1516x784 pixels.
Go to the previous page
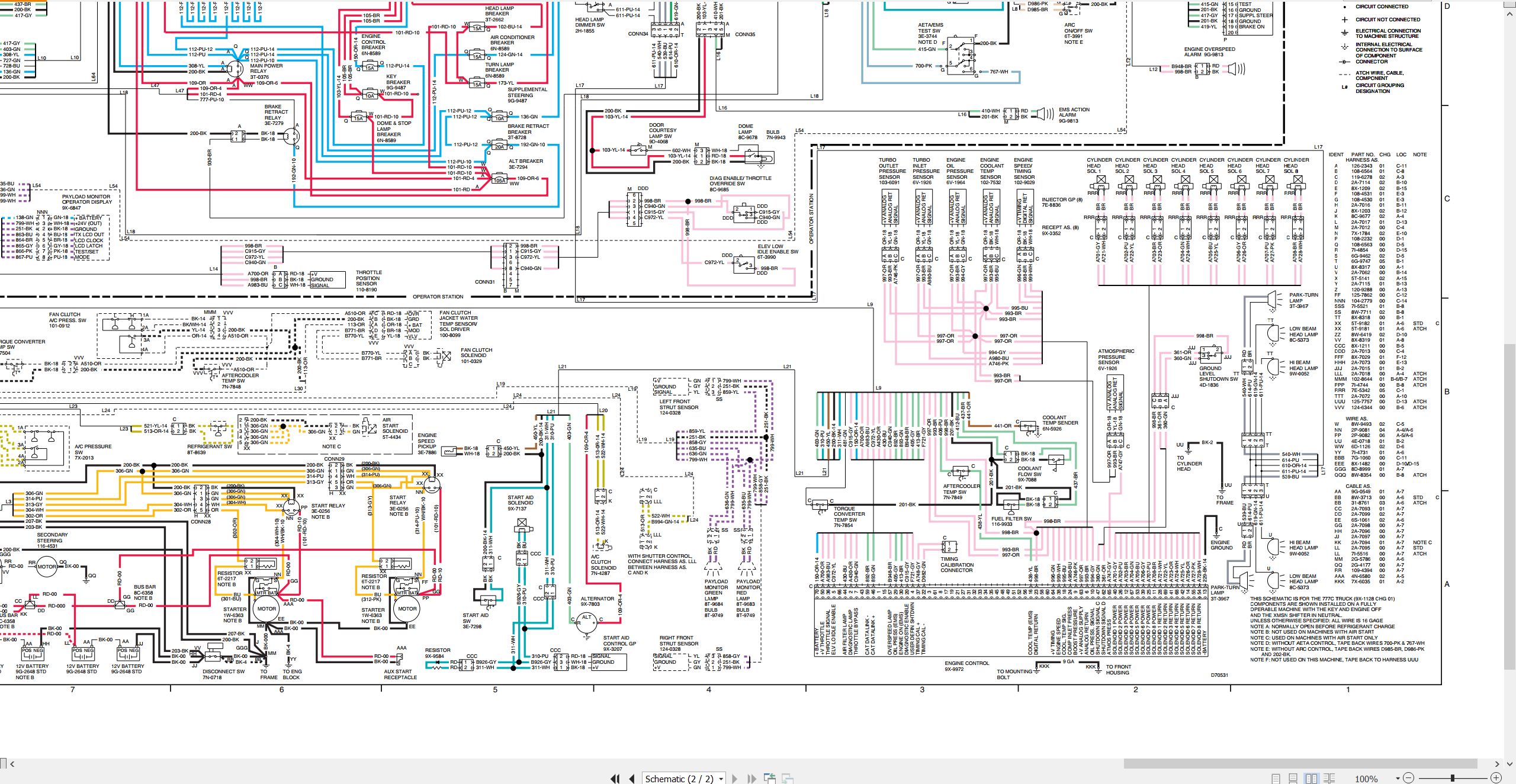coord(632,779)
